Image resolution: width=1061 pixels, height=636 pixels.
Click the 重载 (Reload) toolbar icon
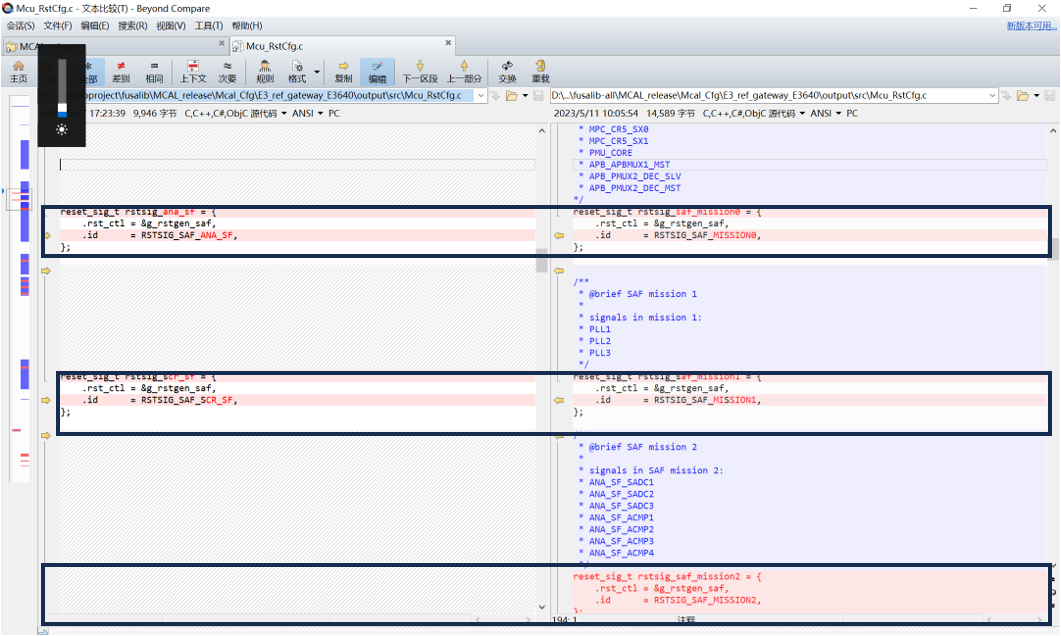pos(541,71)
